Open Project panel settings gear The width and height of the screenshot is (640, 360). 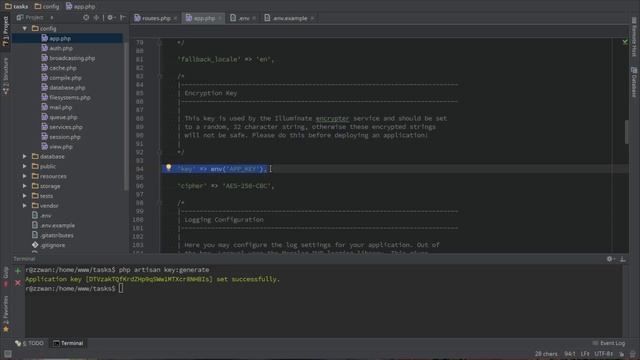click(110, 18)
